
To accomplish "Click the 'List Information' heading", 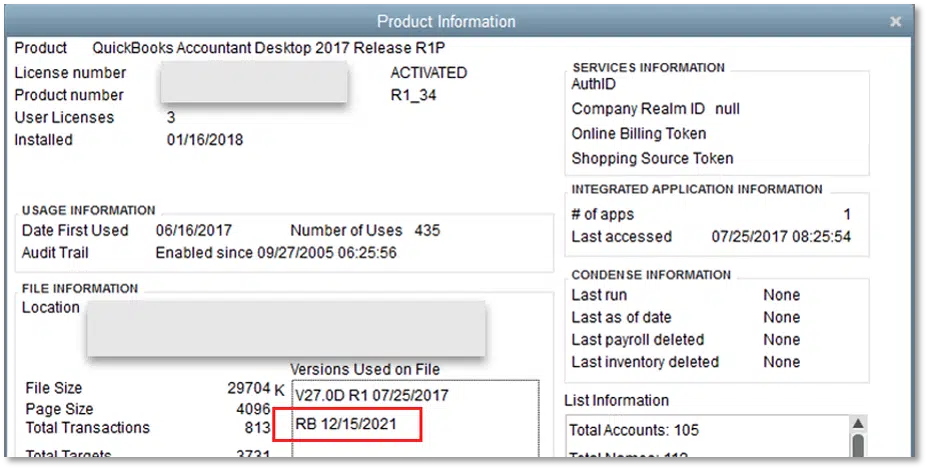I will pyautogui.click(x=616, y=401).
